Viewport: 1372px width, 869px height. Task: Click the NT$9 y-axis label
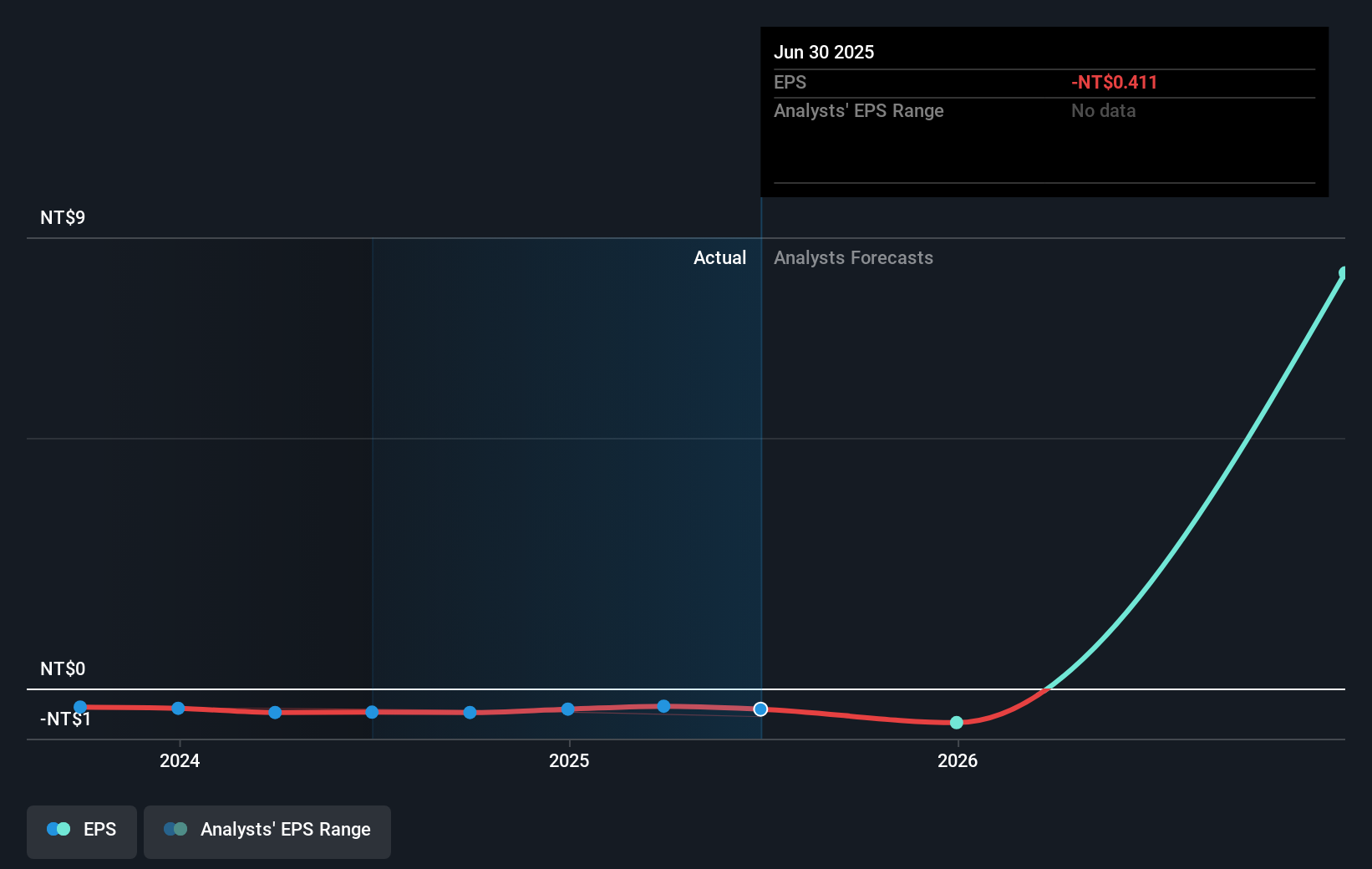click(63, 217)
